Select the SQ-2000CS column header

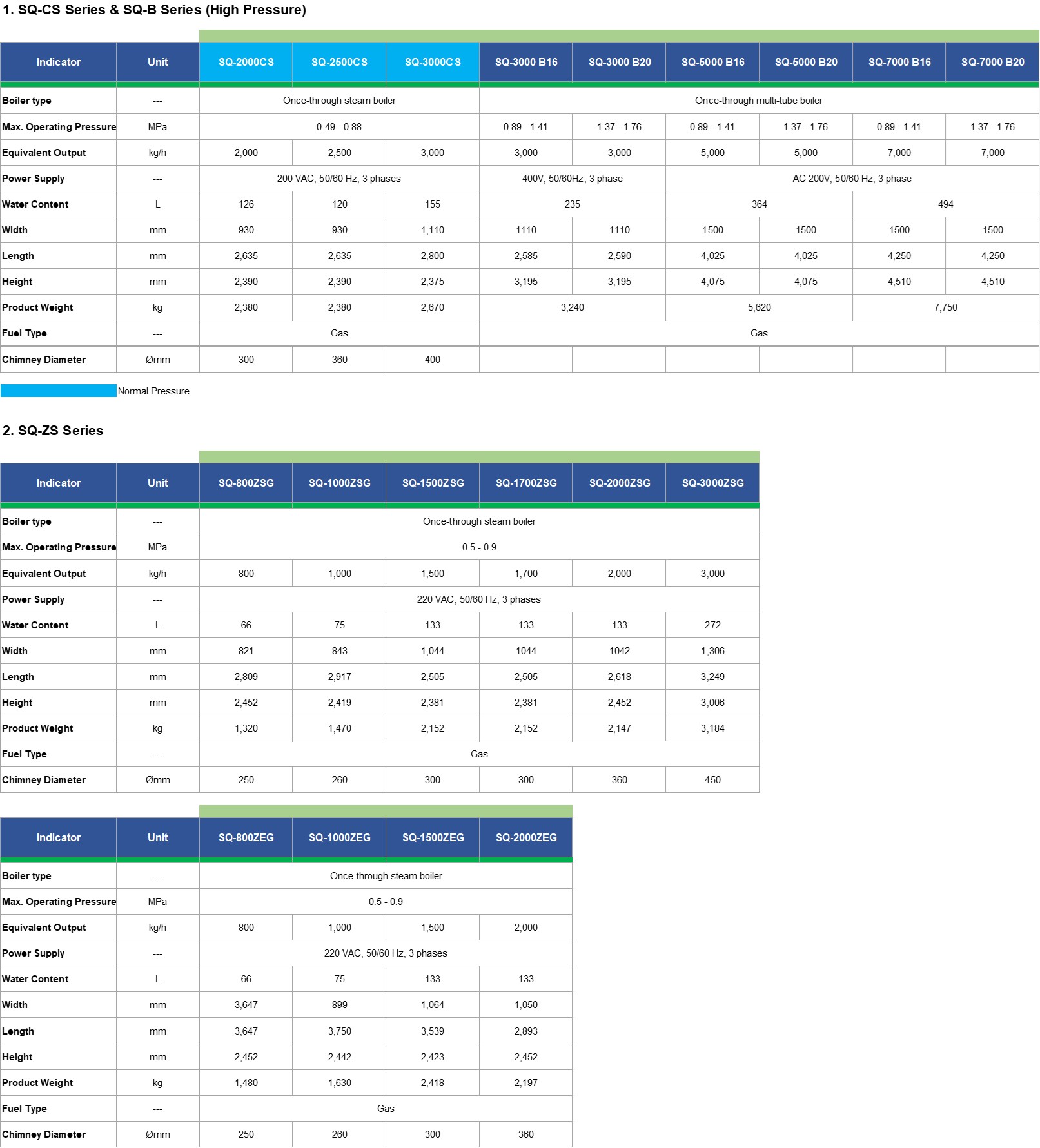[246, 62]
